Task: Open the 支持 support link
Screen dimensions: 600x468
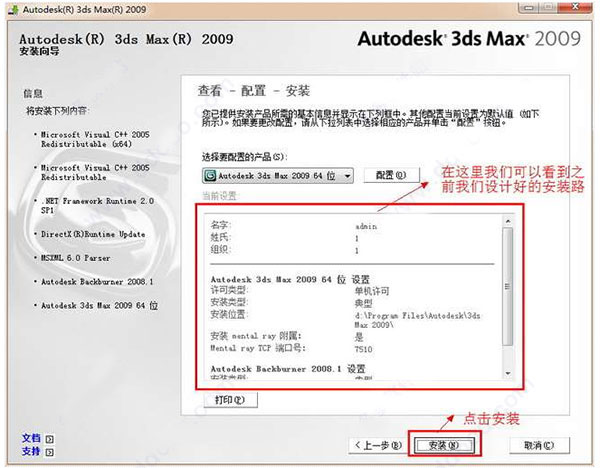Action: pos(31,452)
